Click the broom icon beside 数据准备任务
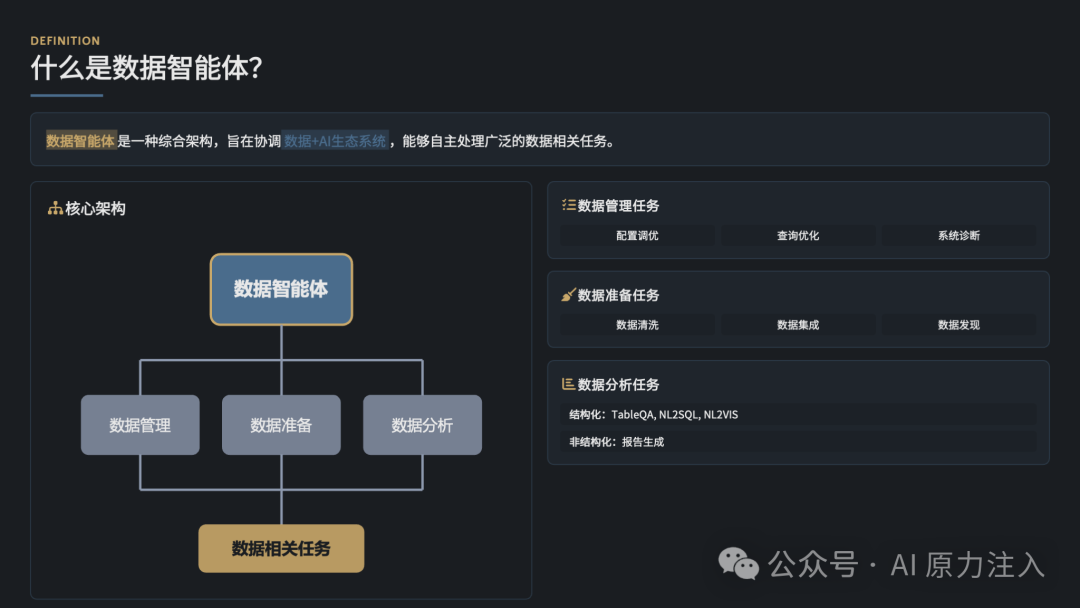 (x=568, y=295)
